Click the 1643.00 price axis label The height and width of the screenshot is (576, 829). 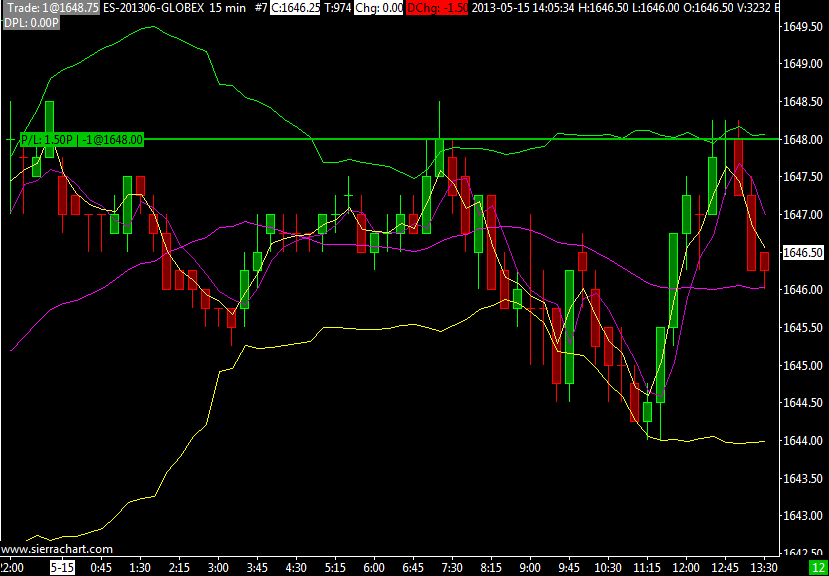click(804, 516)
